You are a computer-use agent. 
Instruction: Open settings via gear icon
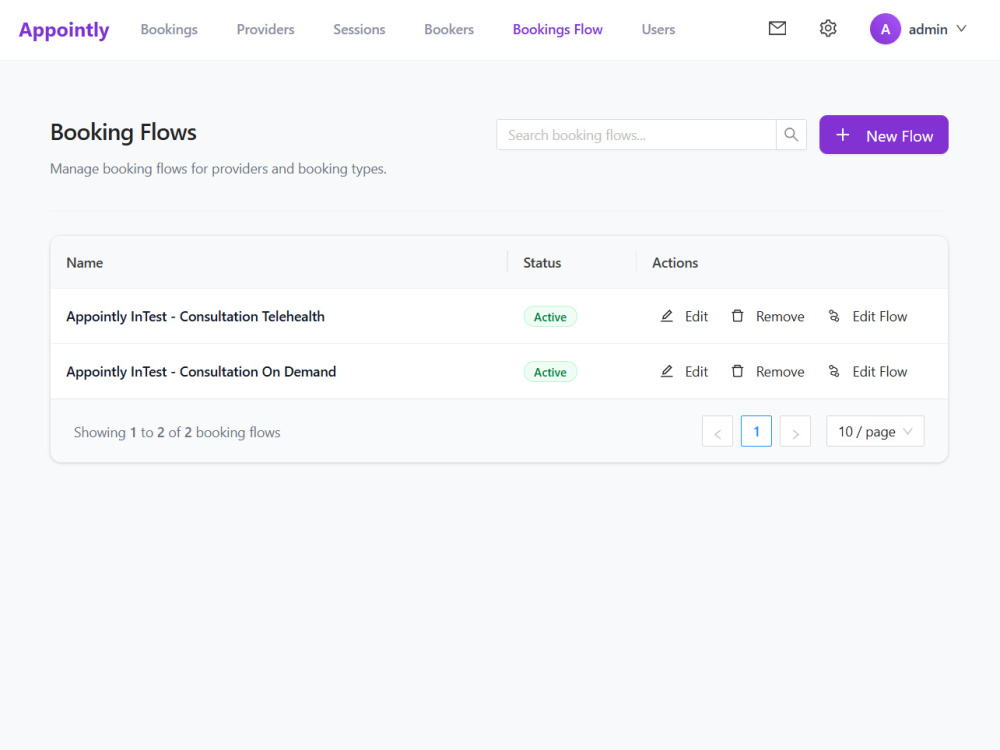point(828,28)
